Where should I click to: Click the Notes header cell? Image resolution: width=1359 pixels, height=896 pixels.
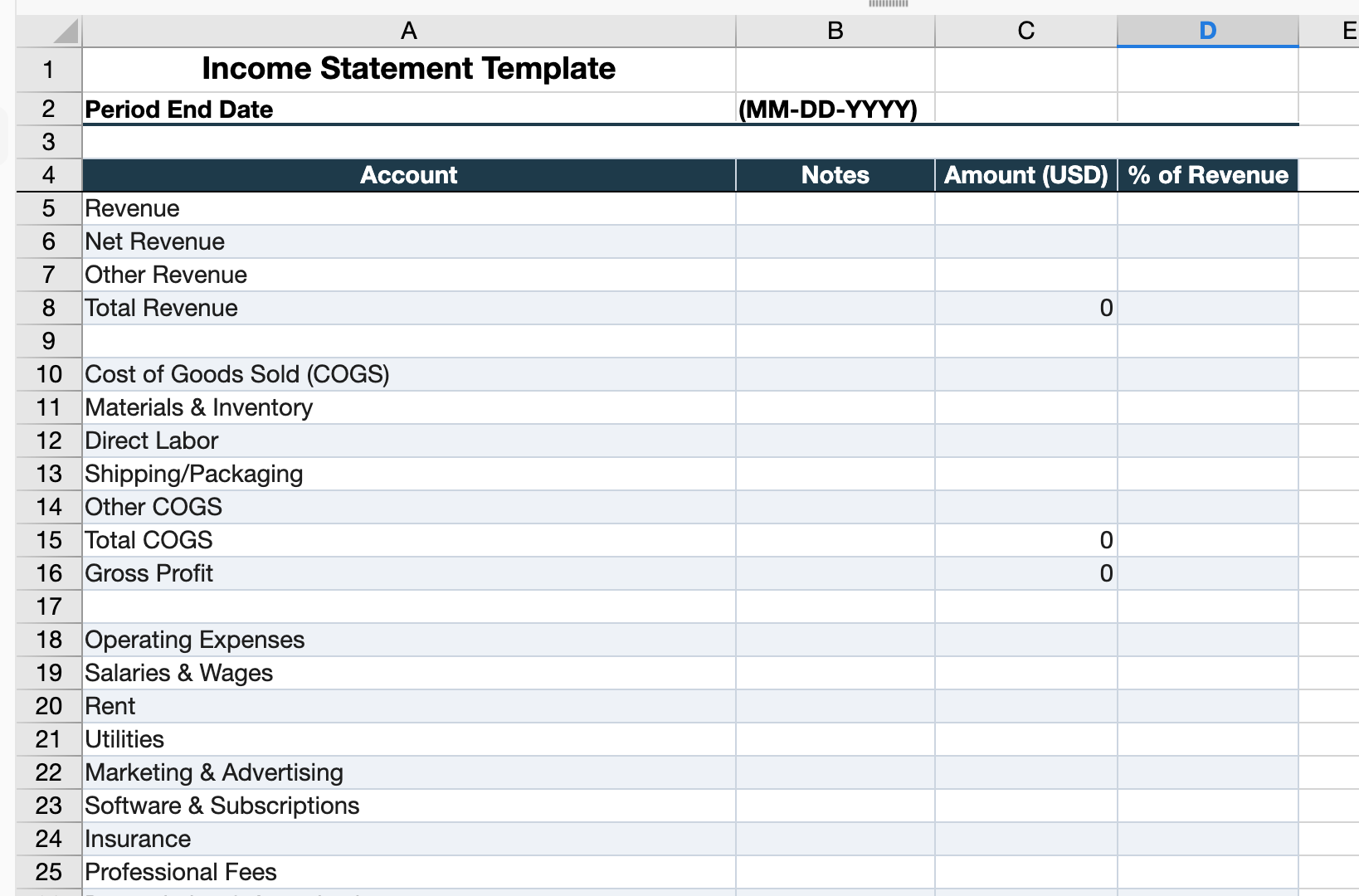[x=835, y=175]
